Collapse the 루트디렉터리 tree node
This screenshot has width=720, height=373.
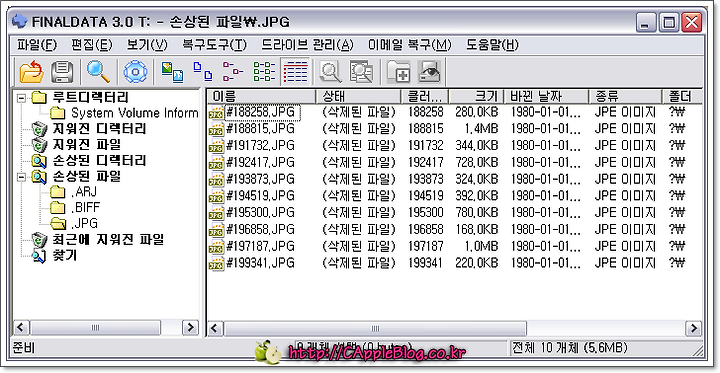pyautogui.click(x=21, y=97)
